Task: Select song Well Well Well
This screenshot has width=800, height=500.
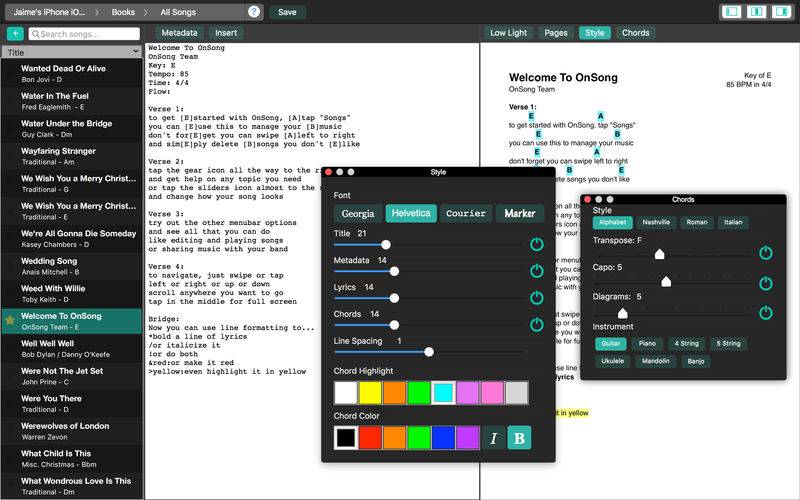Action: pos(72,348)
